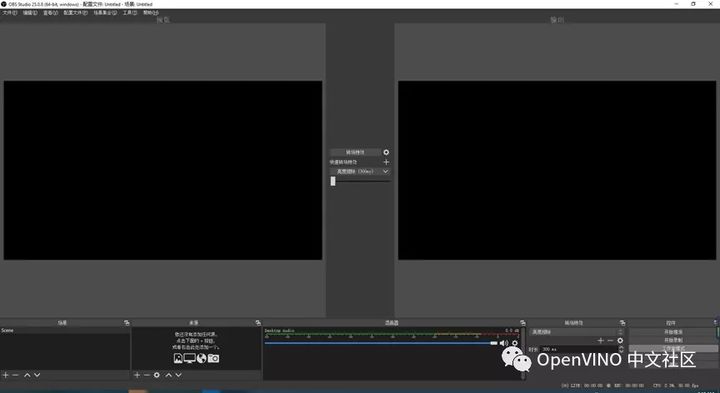Viewport: 720px width, 393px height.
Task: Remove selected scene with minus icon
Action: [x=15, y=375]
